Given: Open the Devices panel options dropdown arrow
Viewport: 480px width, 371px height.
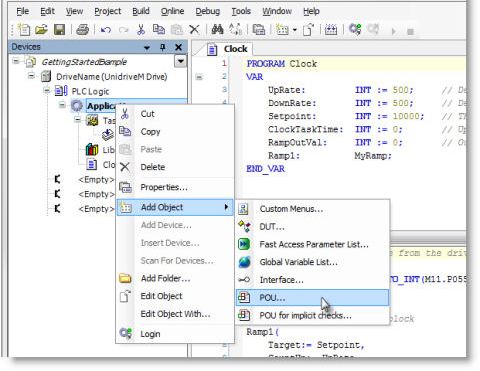Looking at the screenshot, I should point(147,48).
